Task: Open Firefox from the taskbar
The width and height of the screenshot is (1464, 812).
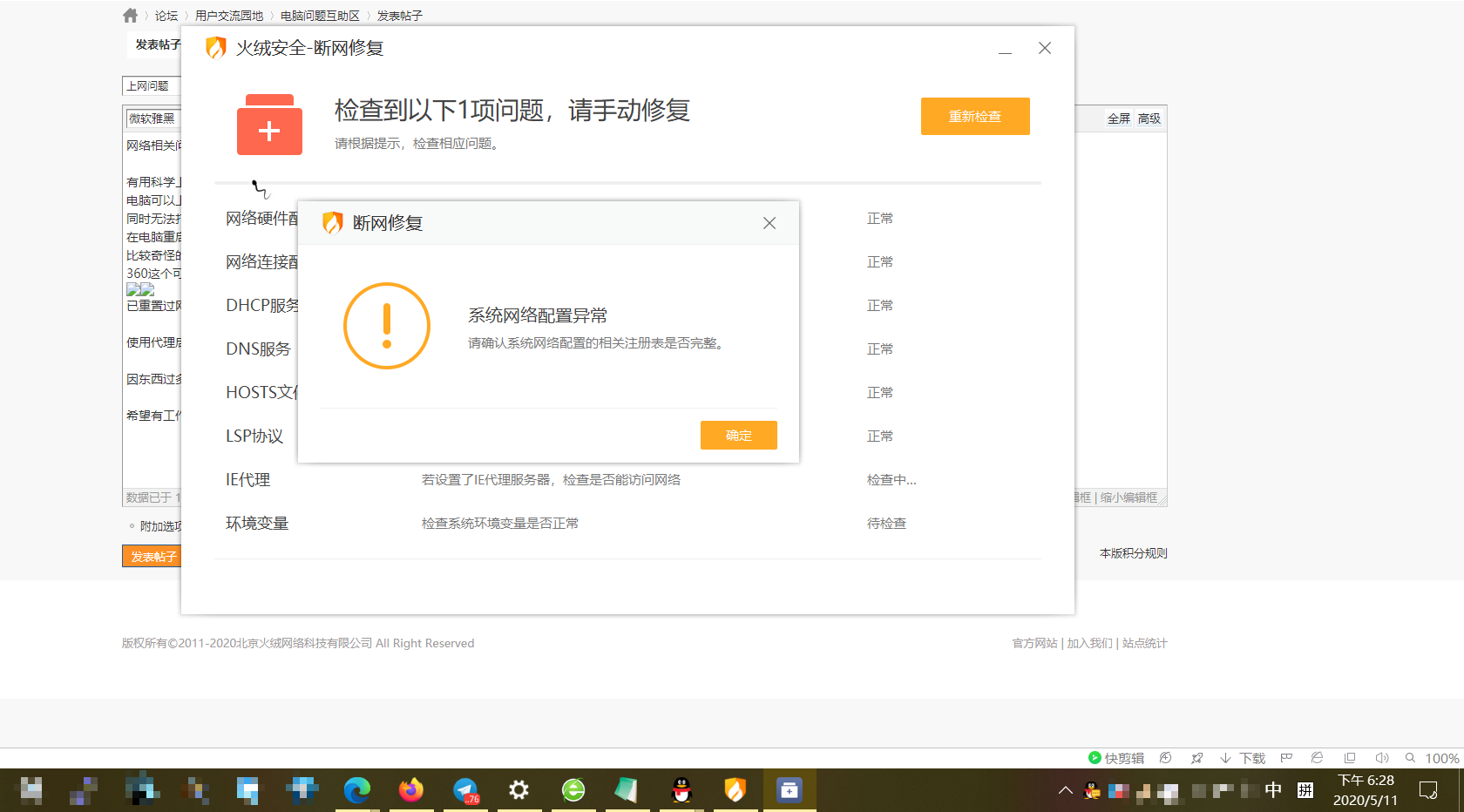Action: (411, 790)
